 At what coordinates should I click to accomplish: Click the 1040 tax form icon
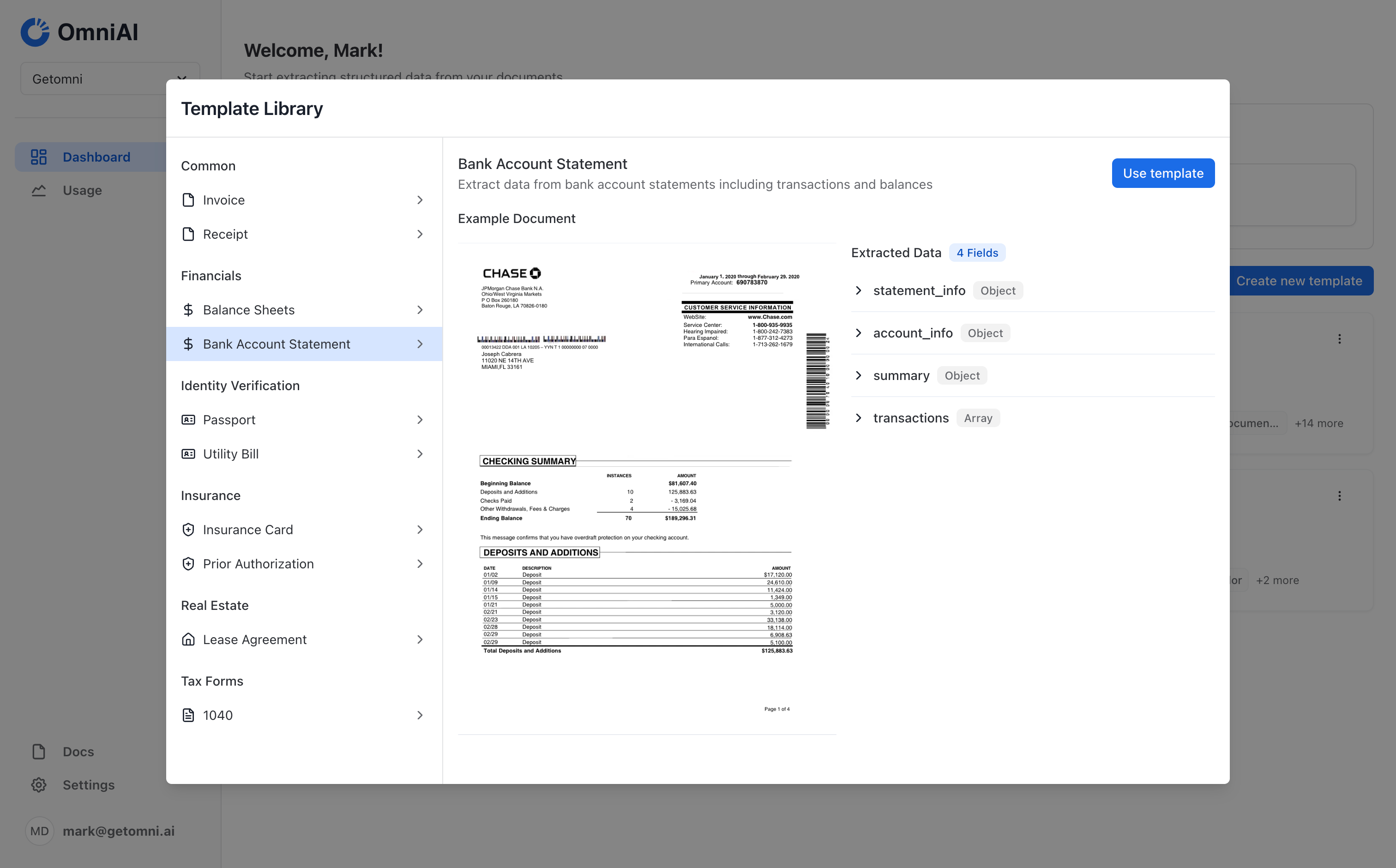tap(188, 715)
